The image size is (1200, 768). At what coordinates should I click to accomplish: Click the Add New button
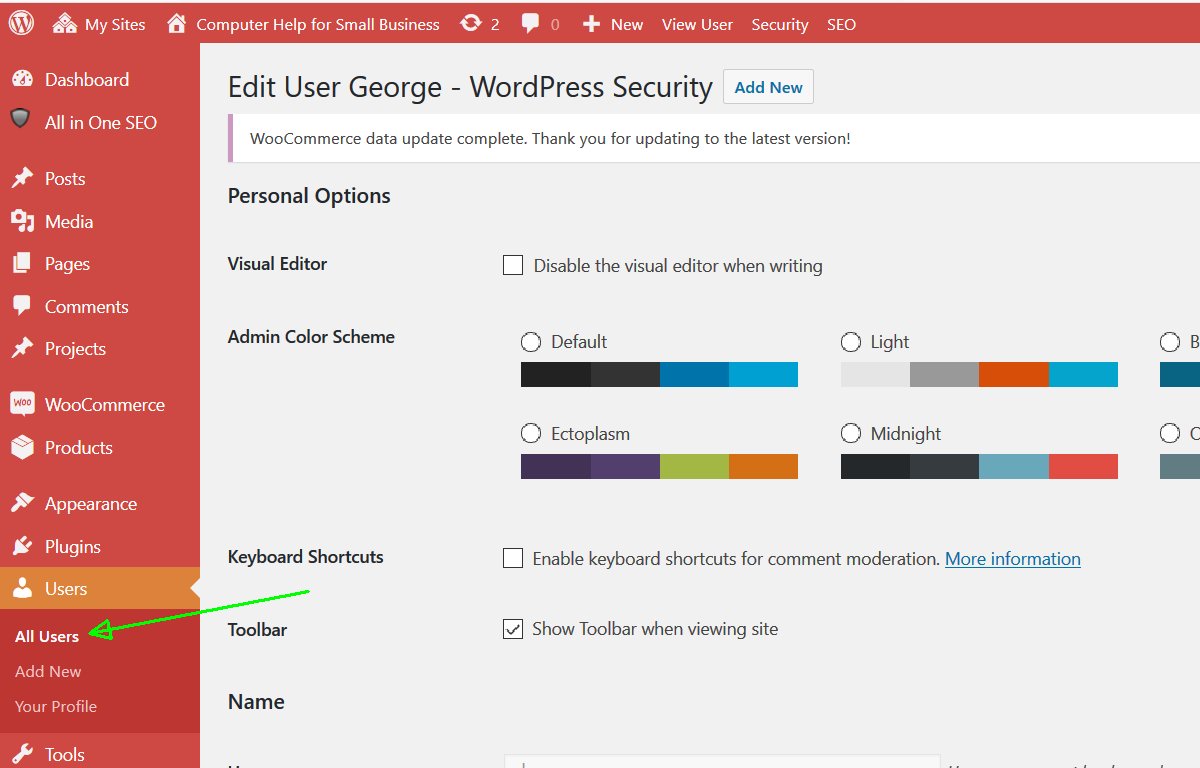[768, 87]
